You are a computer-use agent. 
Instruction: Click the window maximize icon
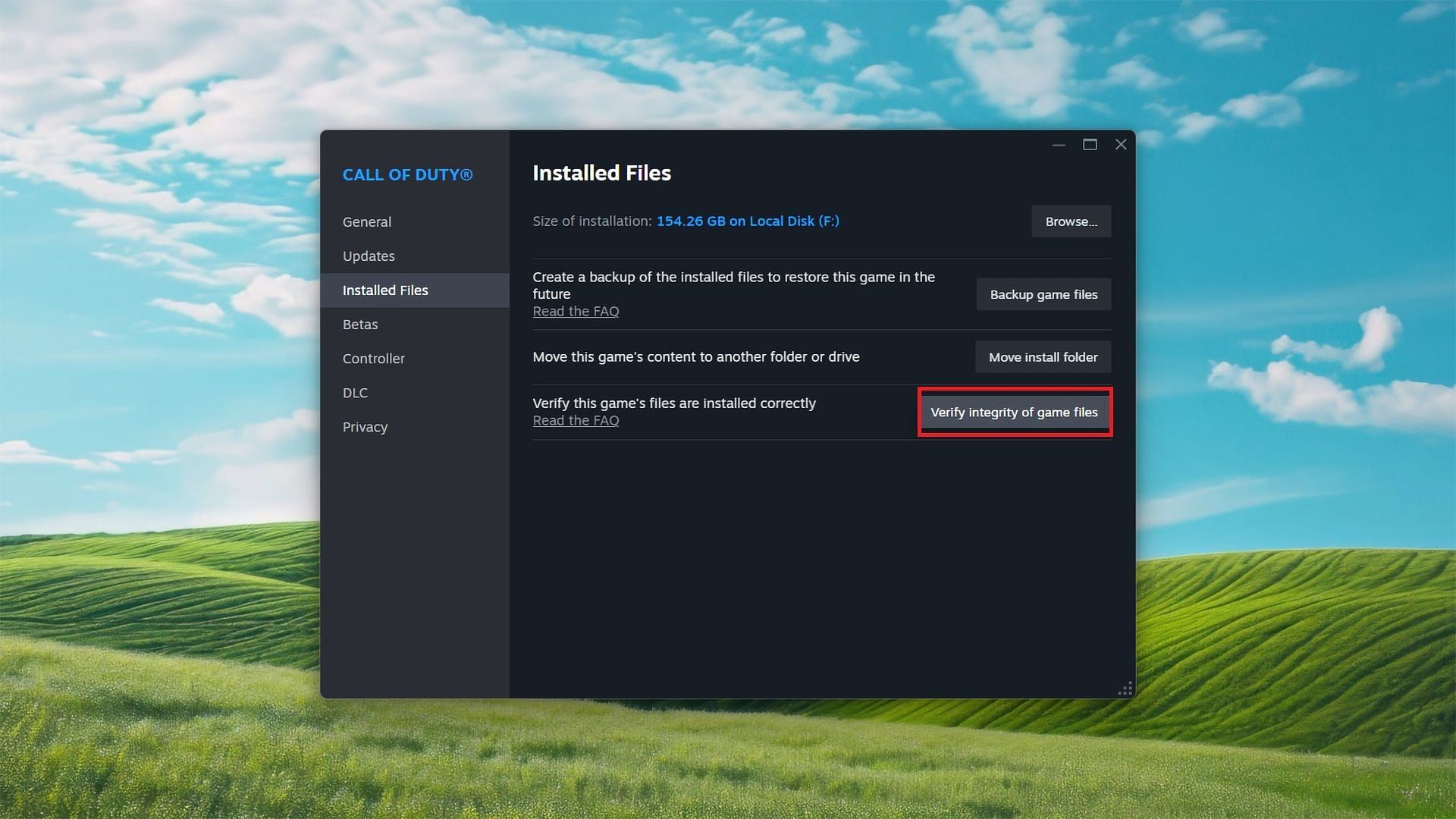point(1090,144)
